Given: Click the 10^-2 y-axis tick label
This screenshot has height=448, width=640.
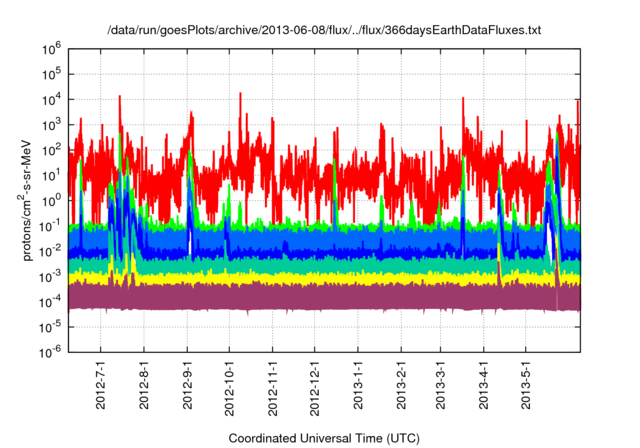Looking at the screenshot, I should (x=50, y=251).
